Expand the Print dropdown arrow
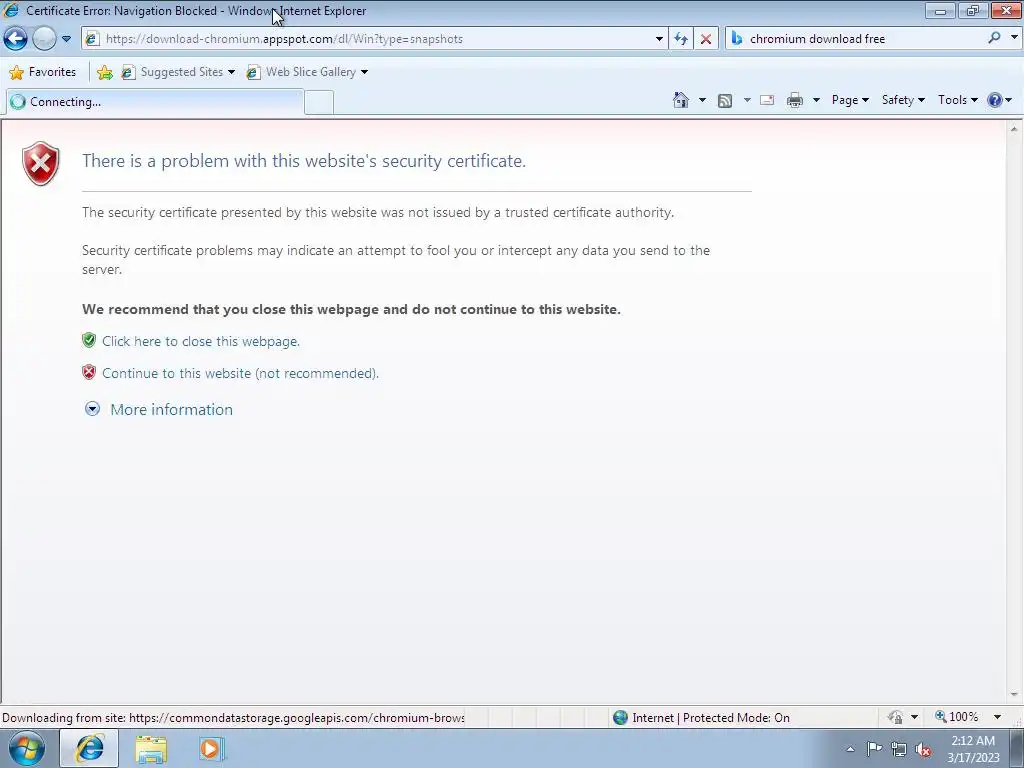This screenshot has width=1024, height=768. coord(816,100)
